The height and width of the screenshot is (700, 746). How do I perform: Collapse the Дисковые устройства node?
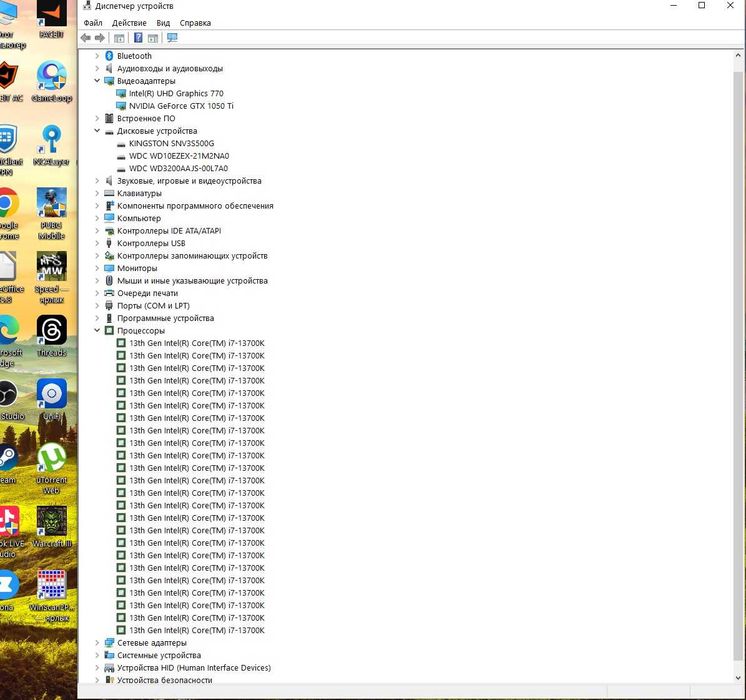coord(97,130)
